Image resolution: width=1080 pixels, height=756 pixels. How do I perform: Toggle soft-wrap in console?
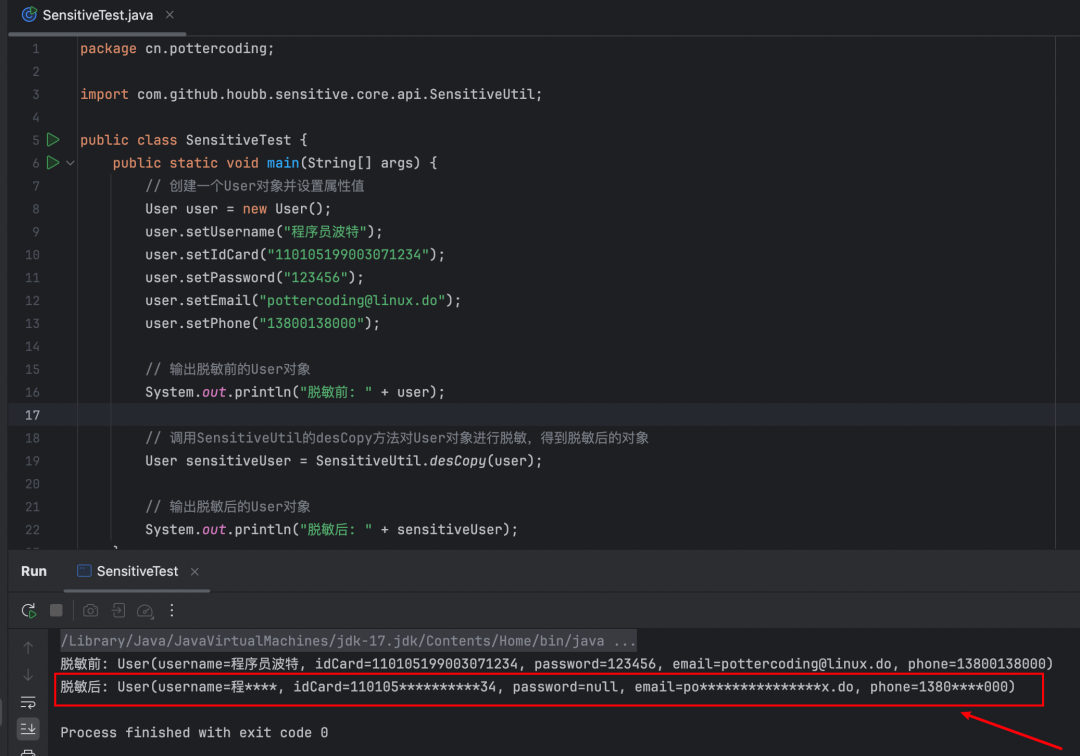point(28,702)
